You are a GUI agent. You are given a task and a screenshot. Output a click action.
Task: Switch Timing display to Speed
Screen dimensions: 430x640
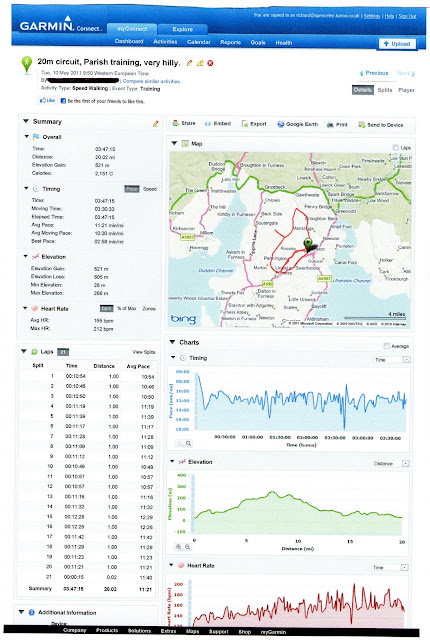coord(150,189)
